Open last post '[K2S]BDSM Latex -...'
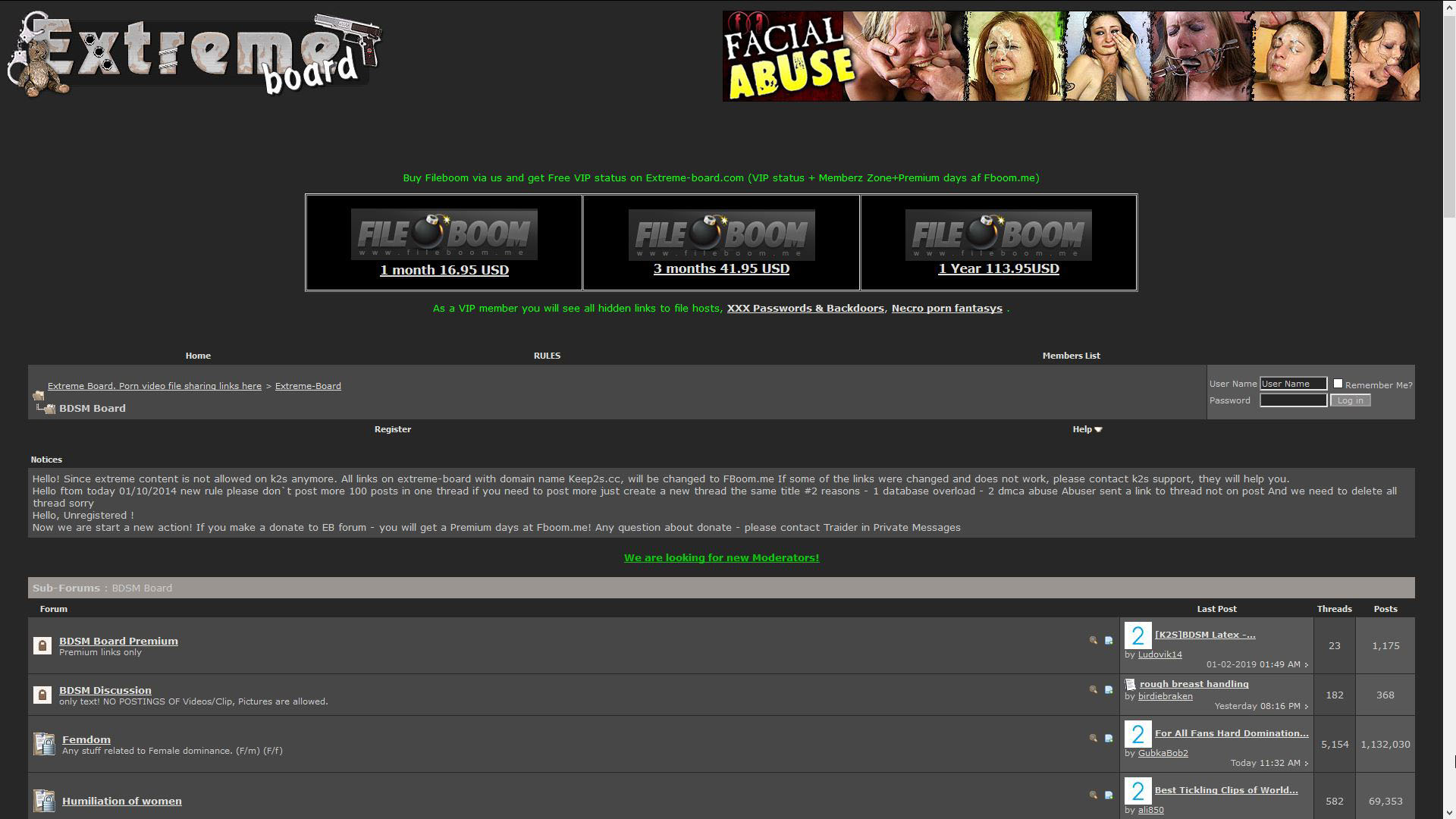 pyautogui.click(x=1205, y=635)
